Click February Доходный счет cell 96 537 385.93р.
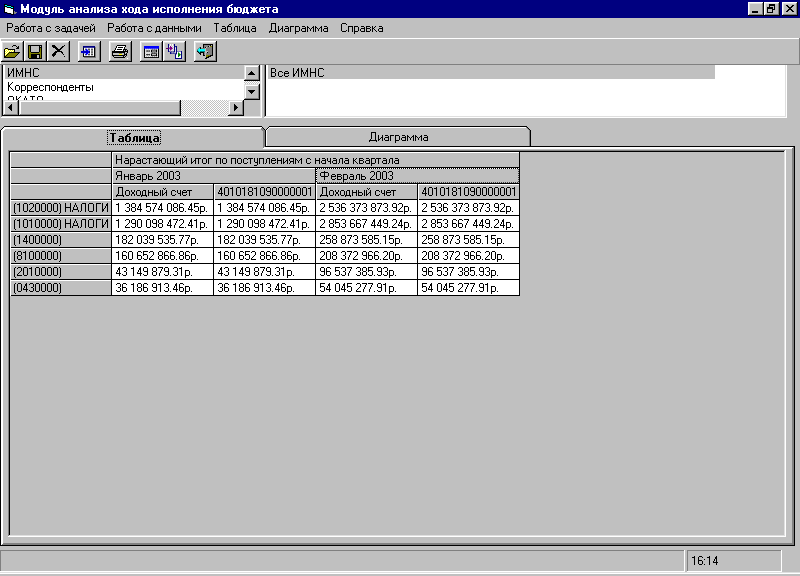 pos(366,271)
